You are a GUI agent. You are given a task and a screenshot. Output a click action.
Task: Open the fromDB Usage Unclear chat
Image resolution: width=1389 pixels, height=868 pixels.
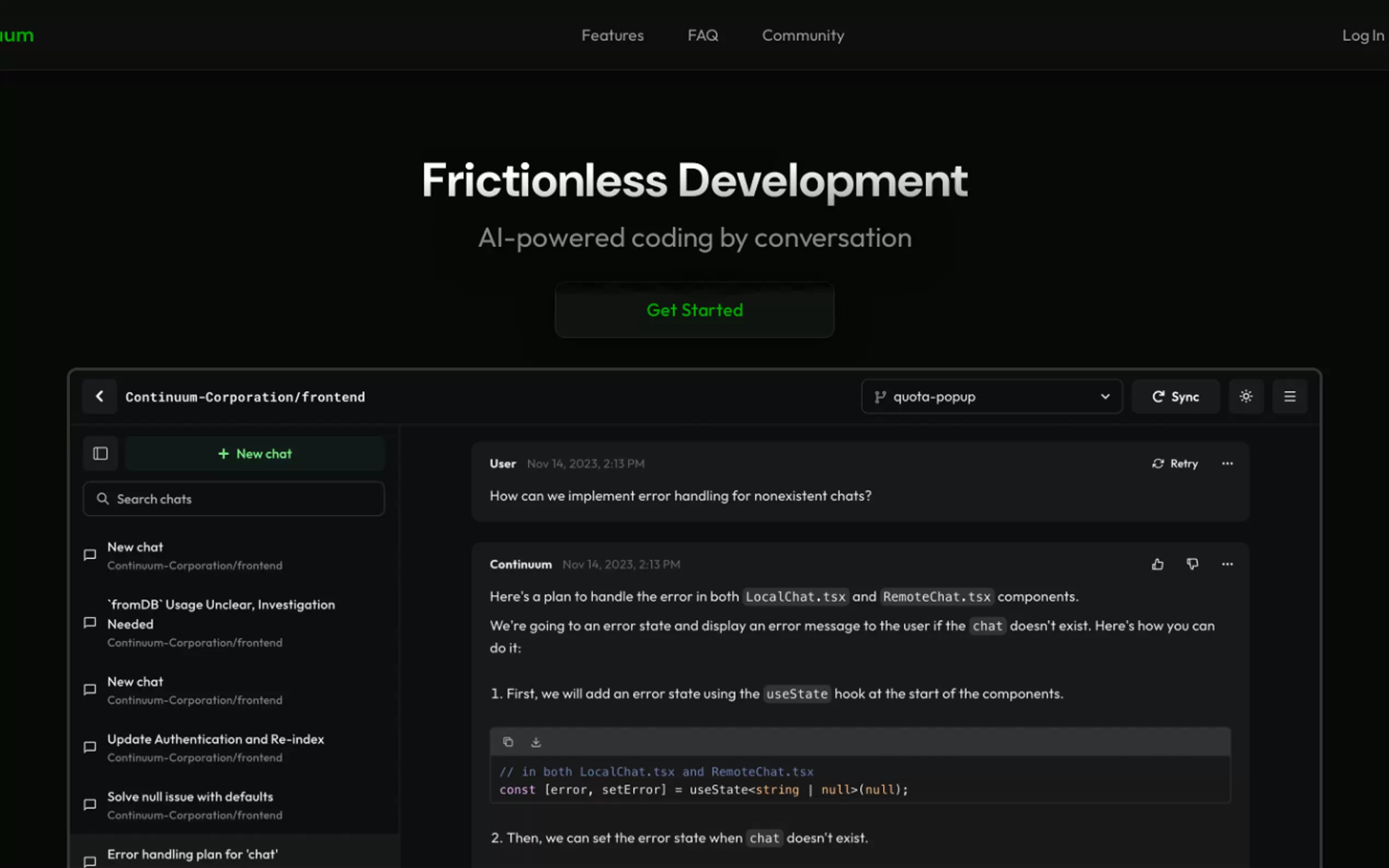(234, 623)
